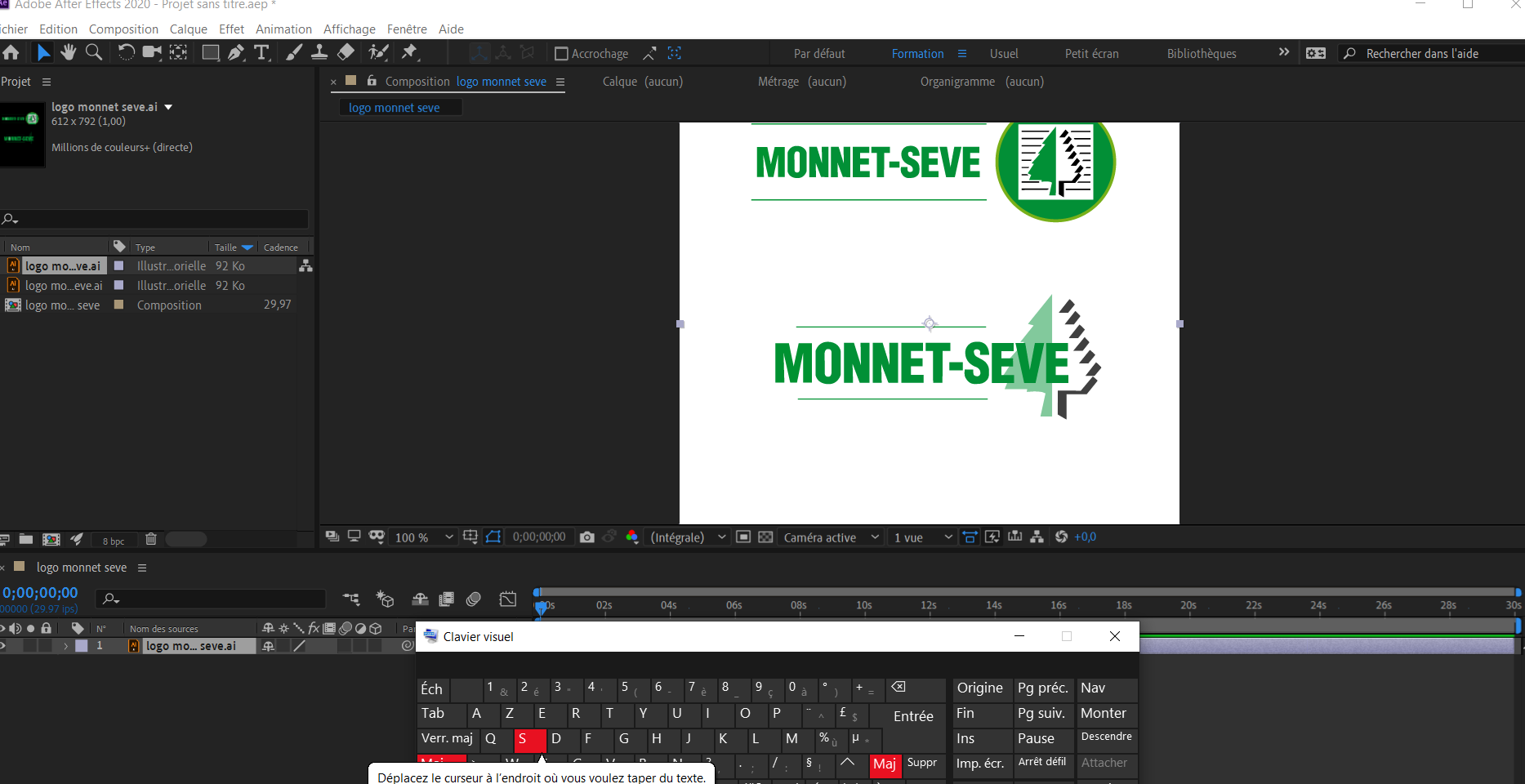Switch to the Usuel workspace
The image size is (1525, 784).
point(1004,54)
